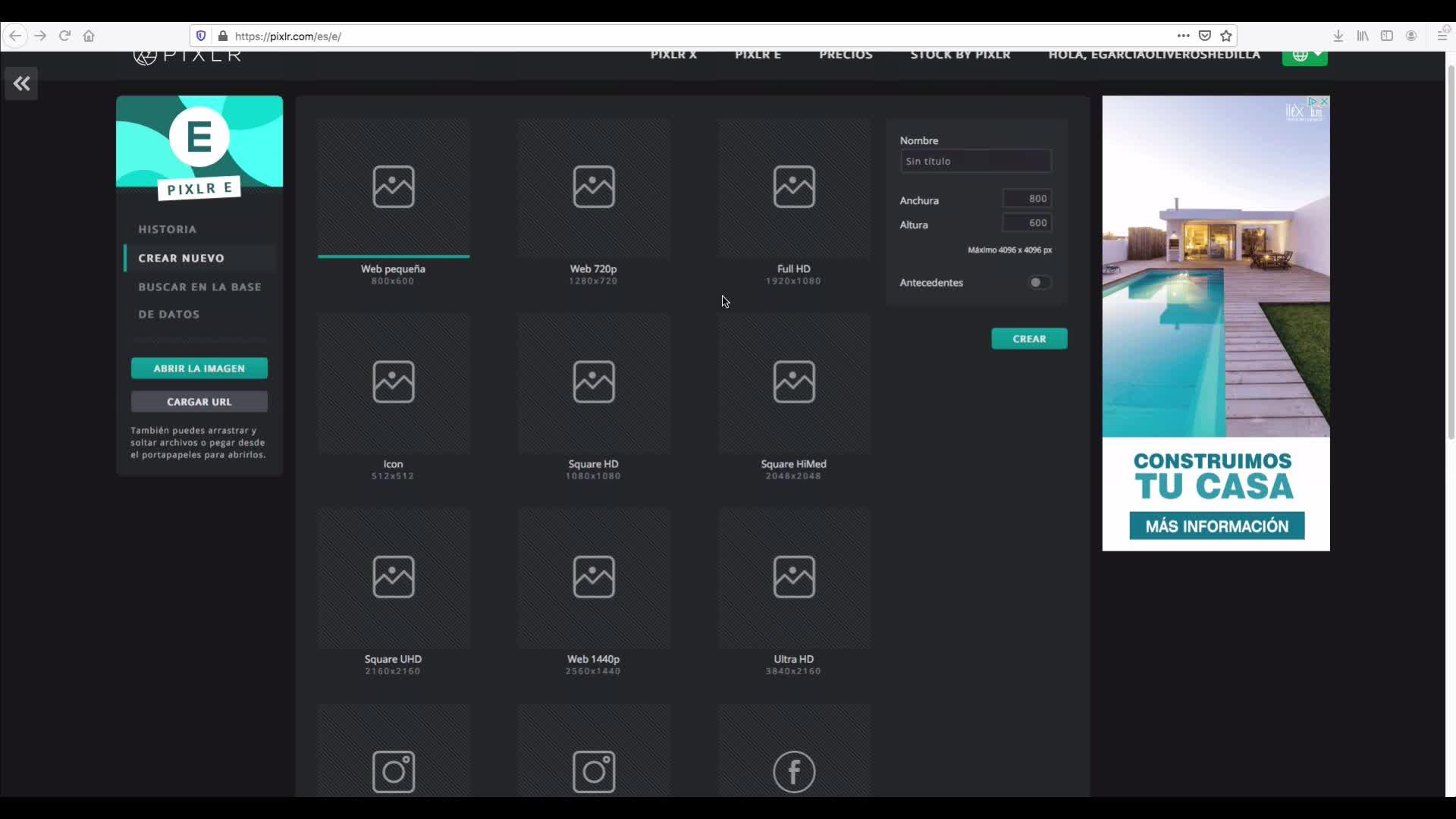Select the Web pequeña 800x600 preset
This screenshot has width=1456, height=819.
tap(393, 188)
